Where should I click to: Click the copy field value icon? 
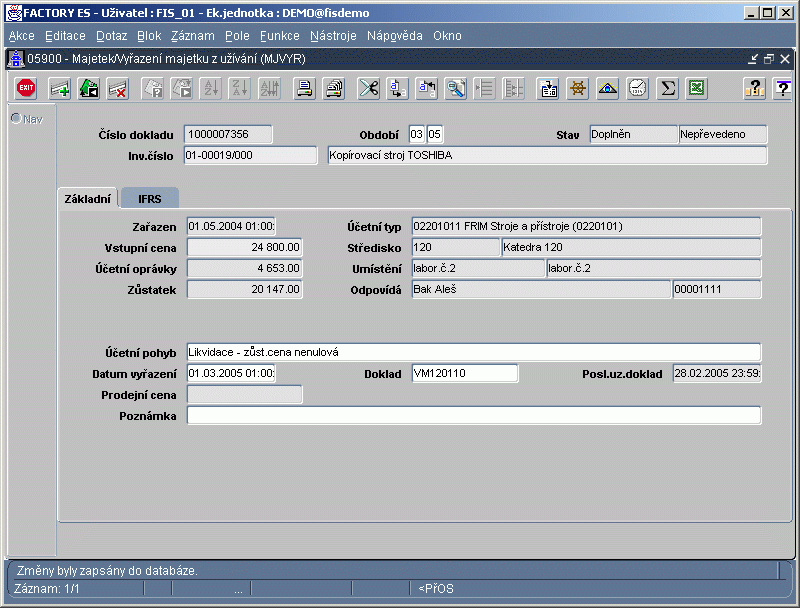pos(397,88)
